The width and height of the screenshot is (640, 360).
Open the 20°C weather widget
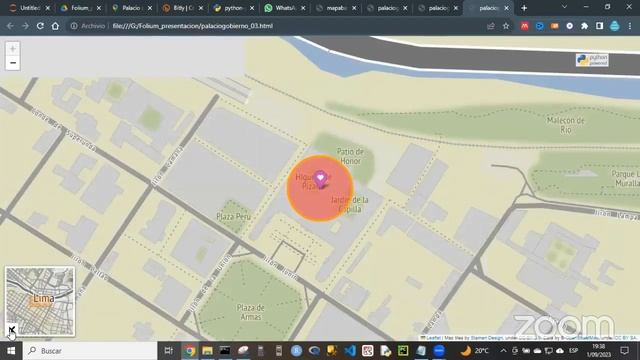(474, 351)
